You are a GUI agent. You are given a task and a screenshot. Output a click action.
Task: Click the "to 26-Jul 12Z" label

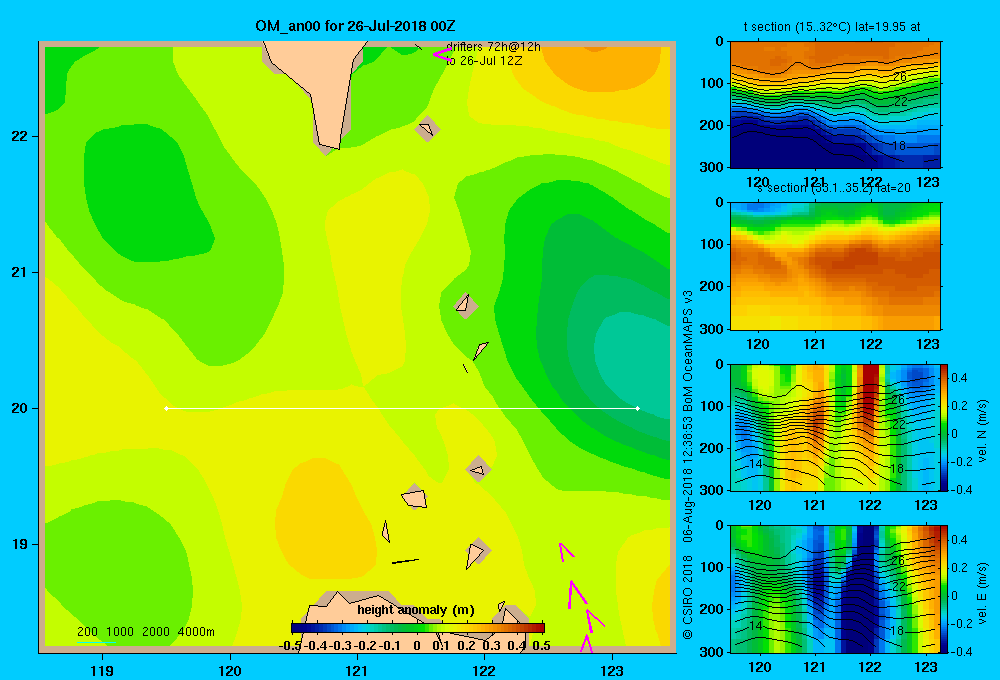click(484, 61)
